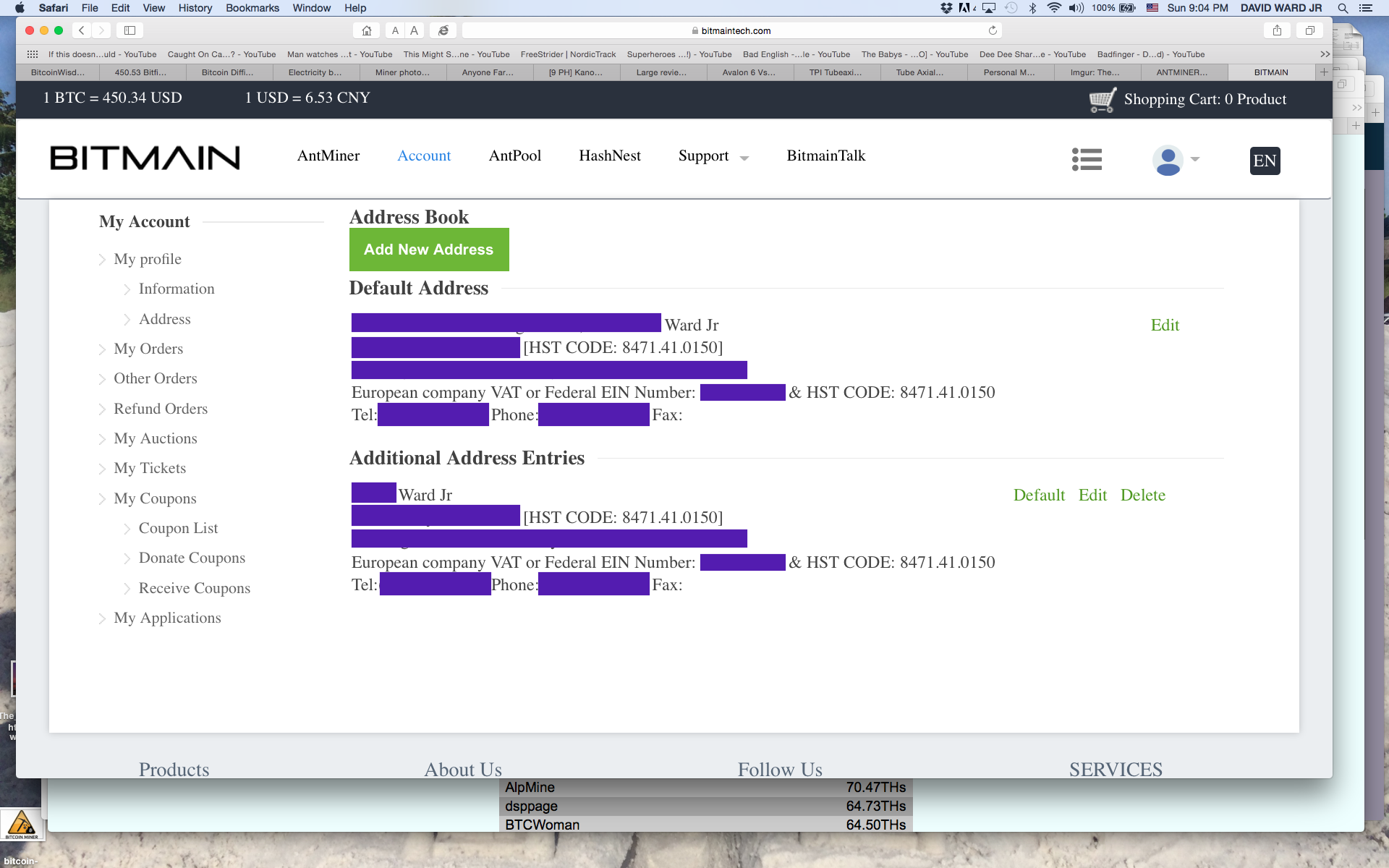Reload page with refresh icon
Screen dimensions: 1389x868
point(993,30)
